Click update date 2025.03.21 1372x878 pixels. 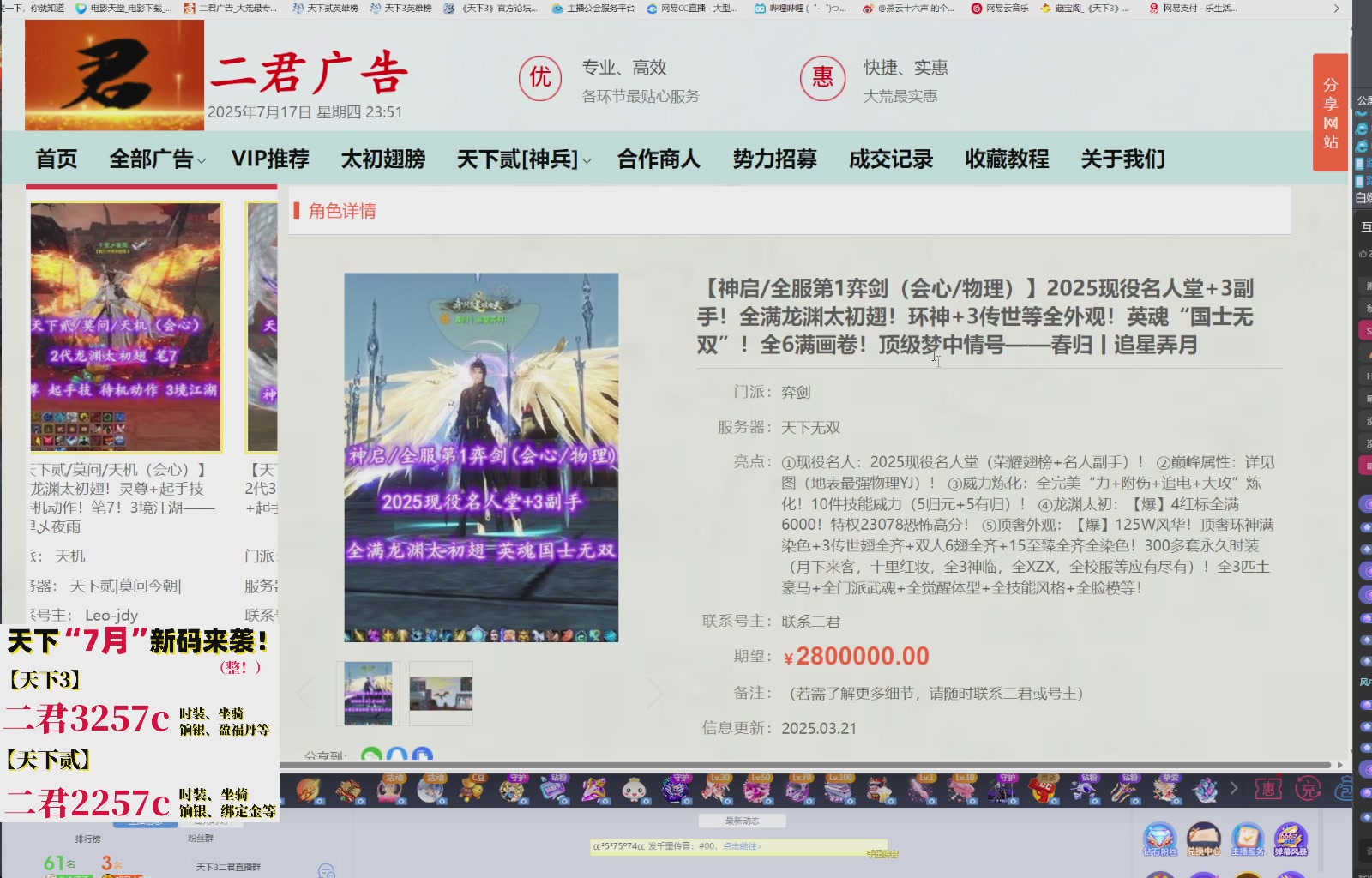click(819, 728)
